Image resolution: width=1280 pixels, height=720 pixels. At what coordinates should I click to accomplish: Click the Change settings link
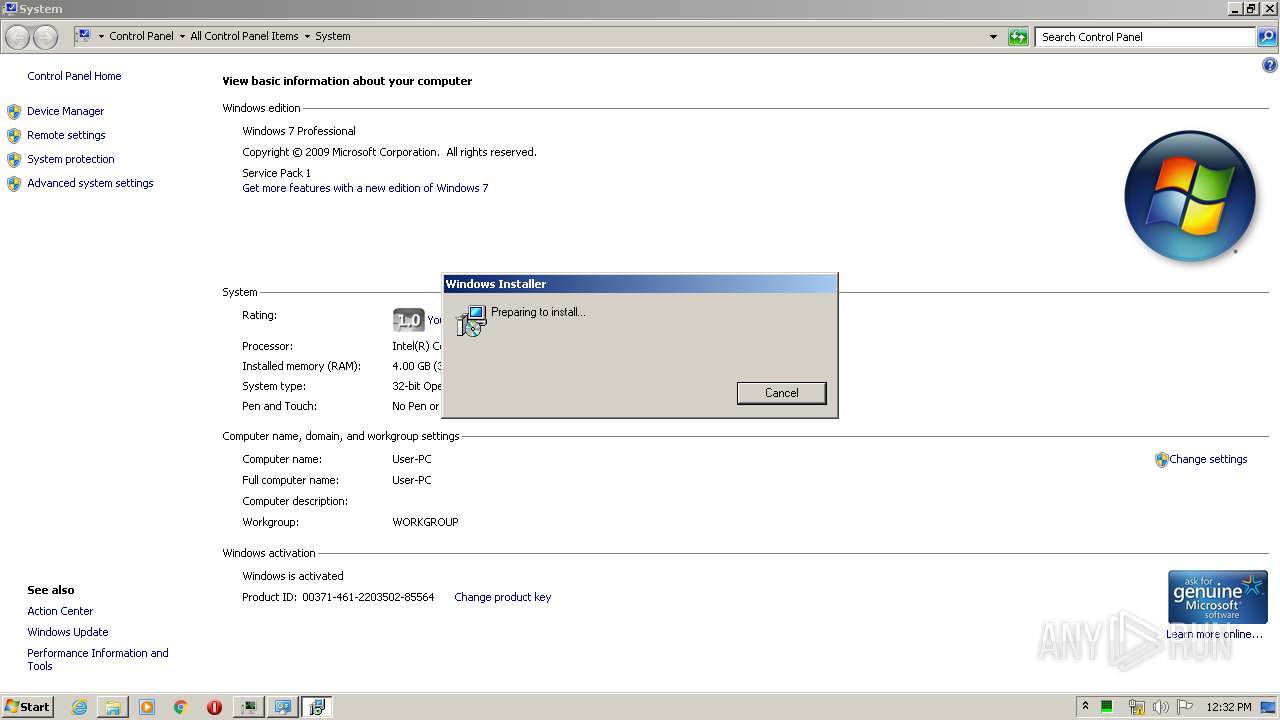point(1208,459)
